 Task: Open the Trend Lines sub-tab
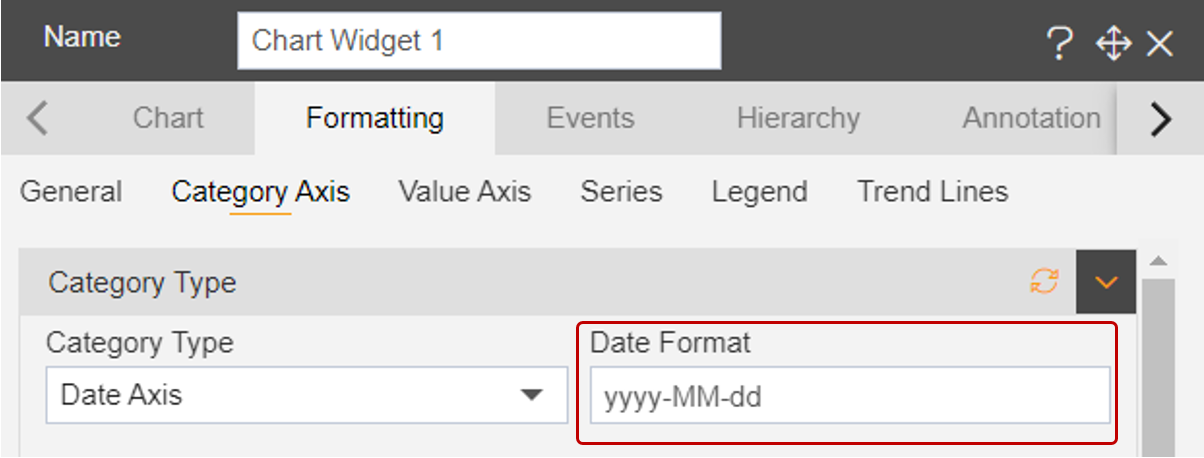pos(933,191)
